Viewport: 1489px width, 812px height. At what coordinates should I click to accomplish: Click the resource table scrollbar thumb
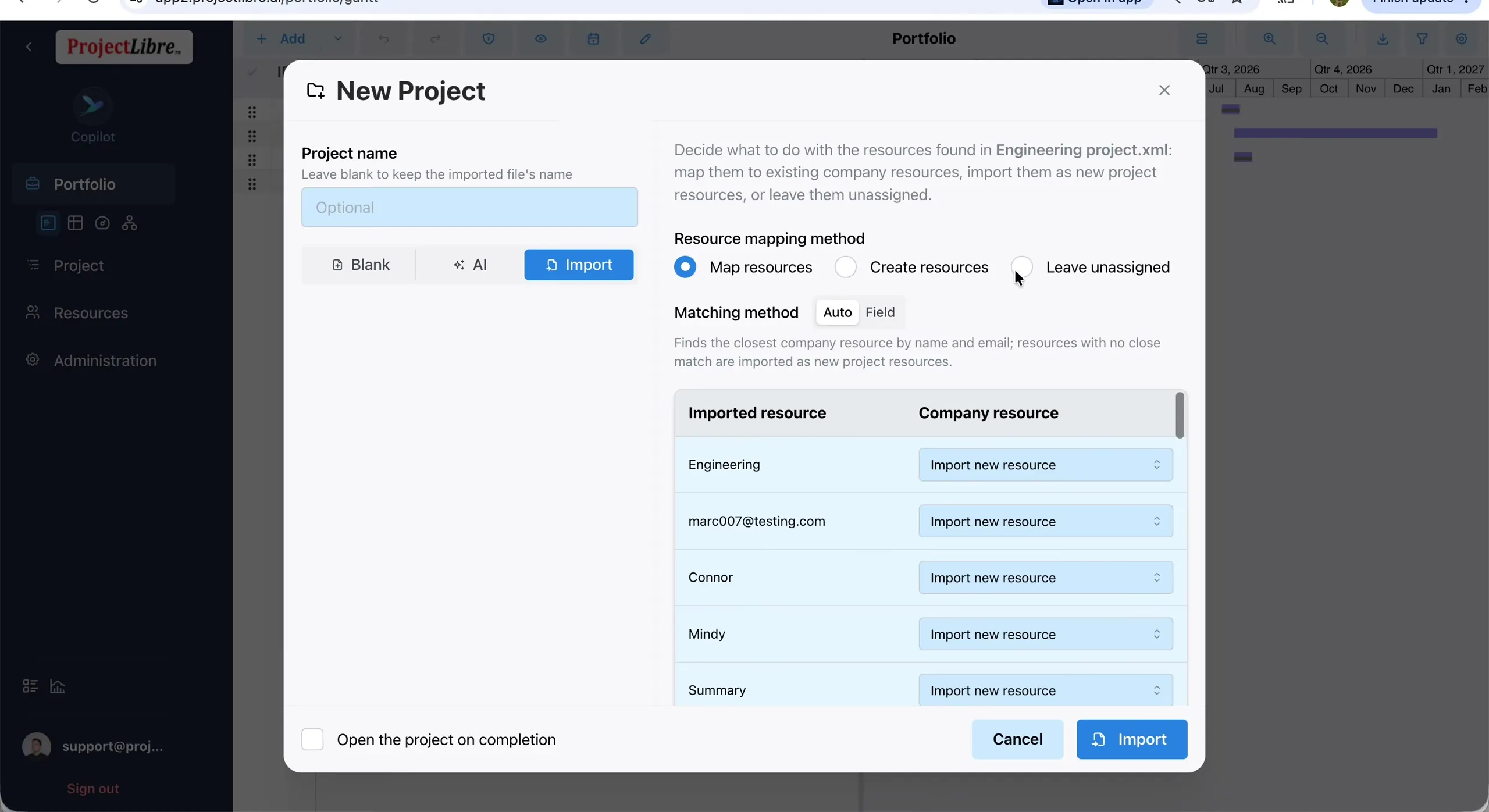(x=1180, y=415)
